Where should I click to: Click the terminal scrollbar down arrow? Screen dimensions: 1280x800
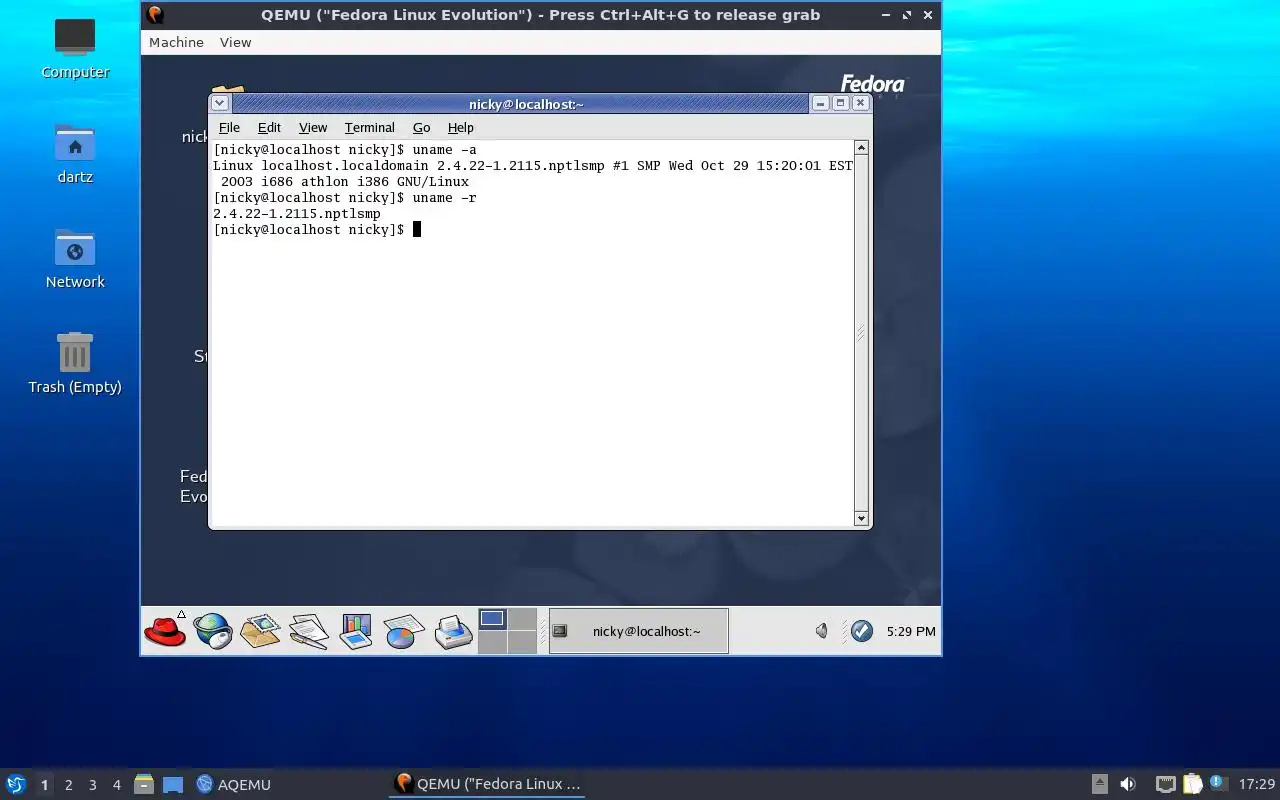(x=861, y=518)
